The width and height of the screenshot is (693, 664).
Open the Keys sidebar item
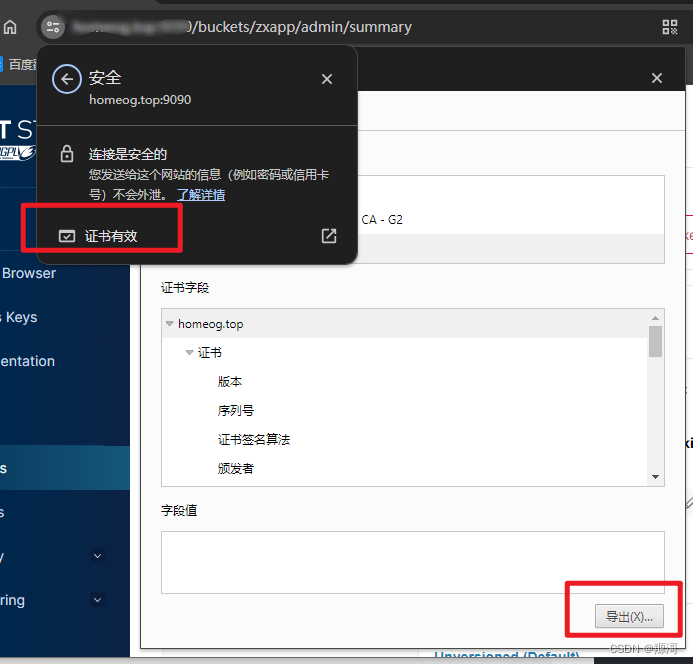[21, 317]
